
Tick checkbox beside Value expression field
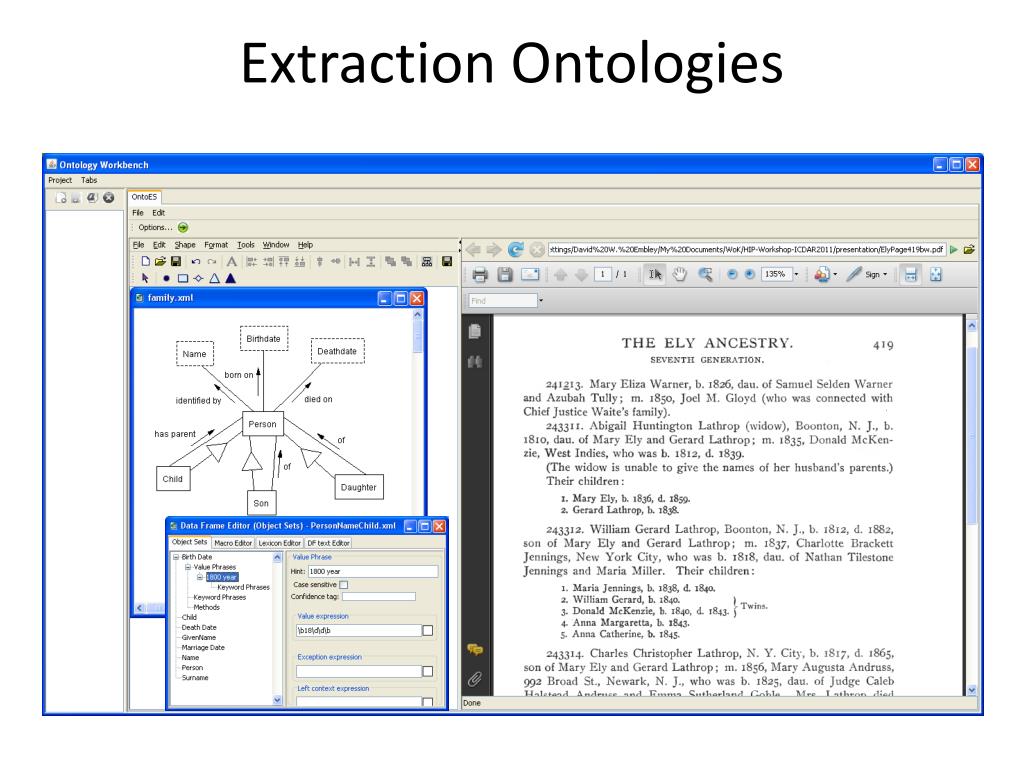428,631
